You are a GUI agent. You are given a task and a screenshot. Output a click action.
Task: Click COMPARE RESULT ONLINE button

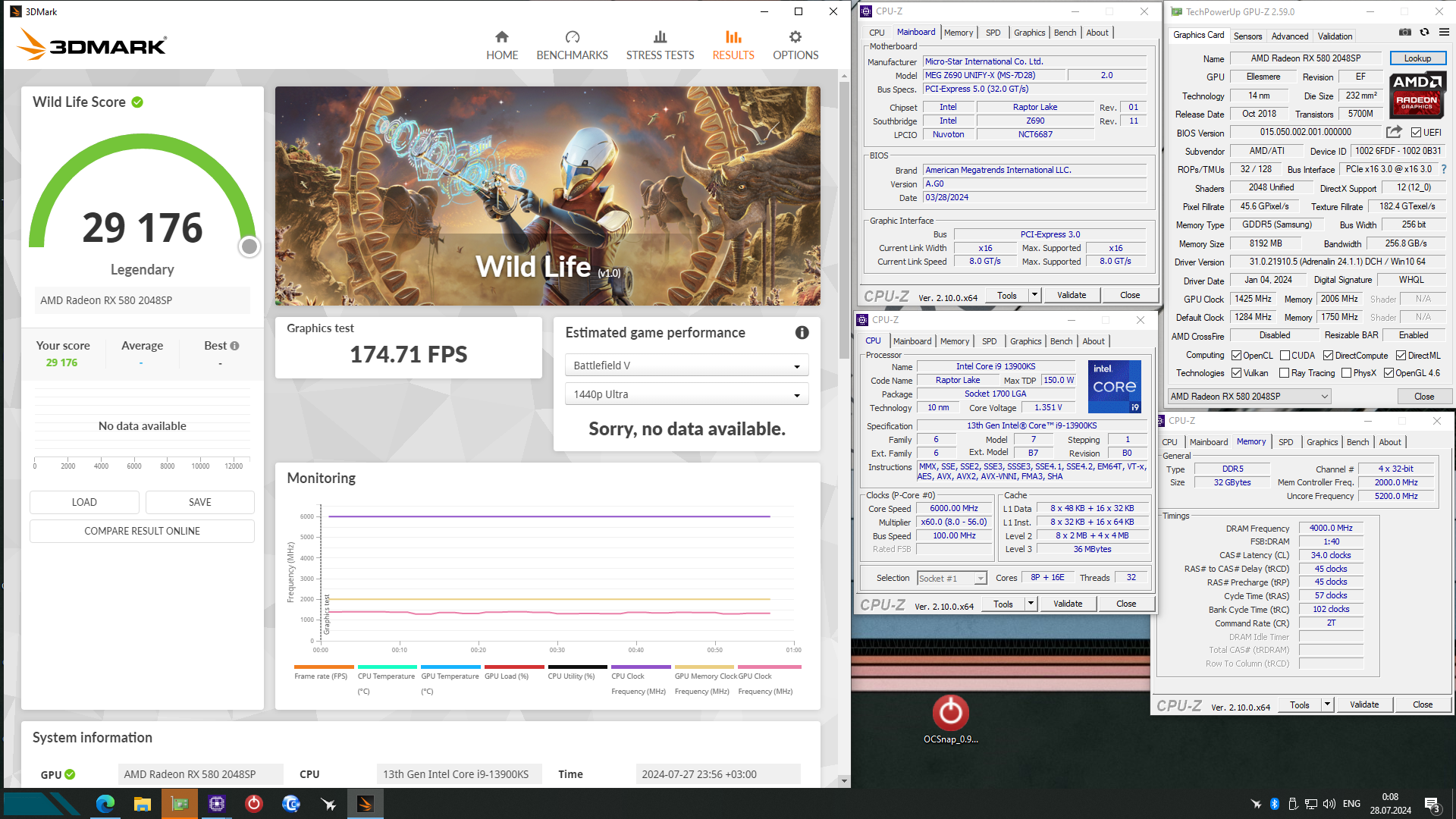[x=142, y=532]
